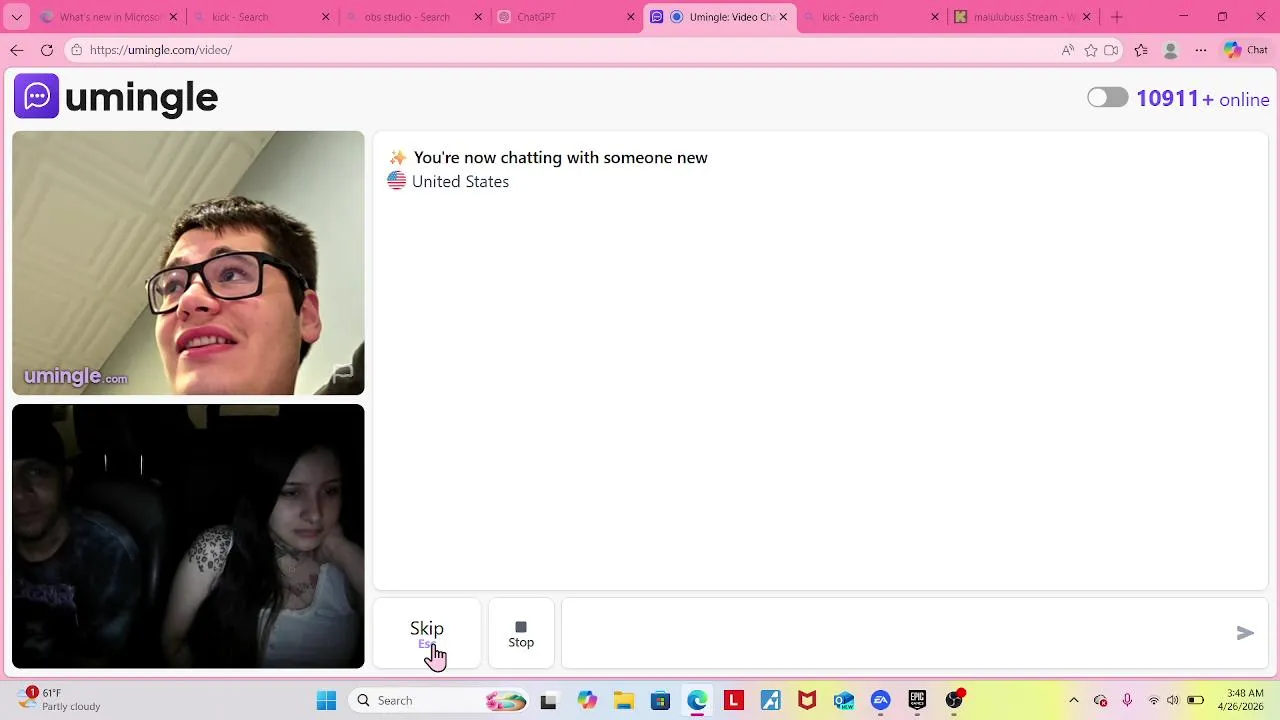Open Microsoft Store from the taskbar
This screenshot has width=1280, height=720.
pos(660,701)
